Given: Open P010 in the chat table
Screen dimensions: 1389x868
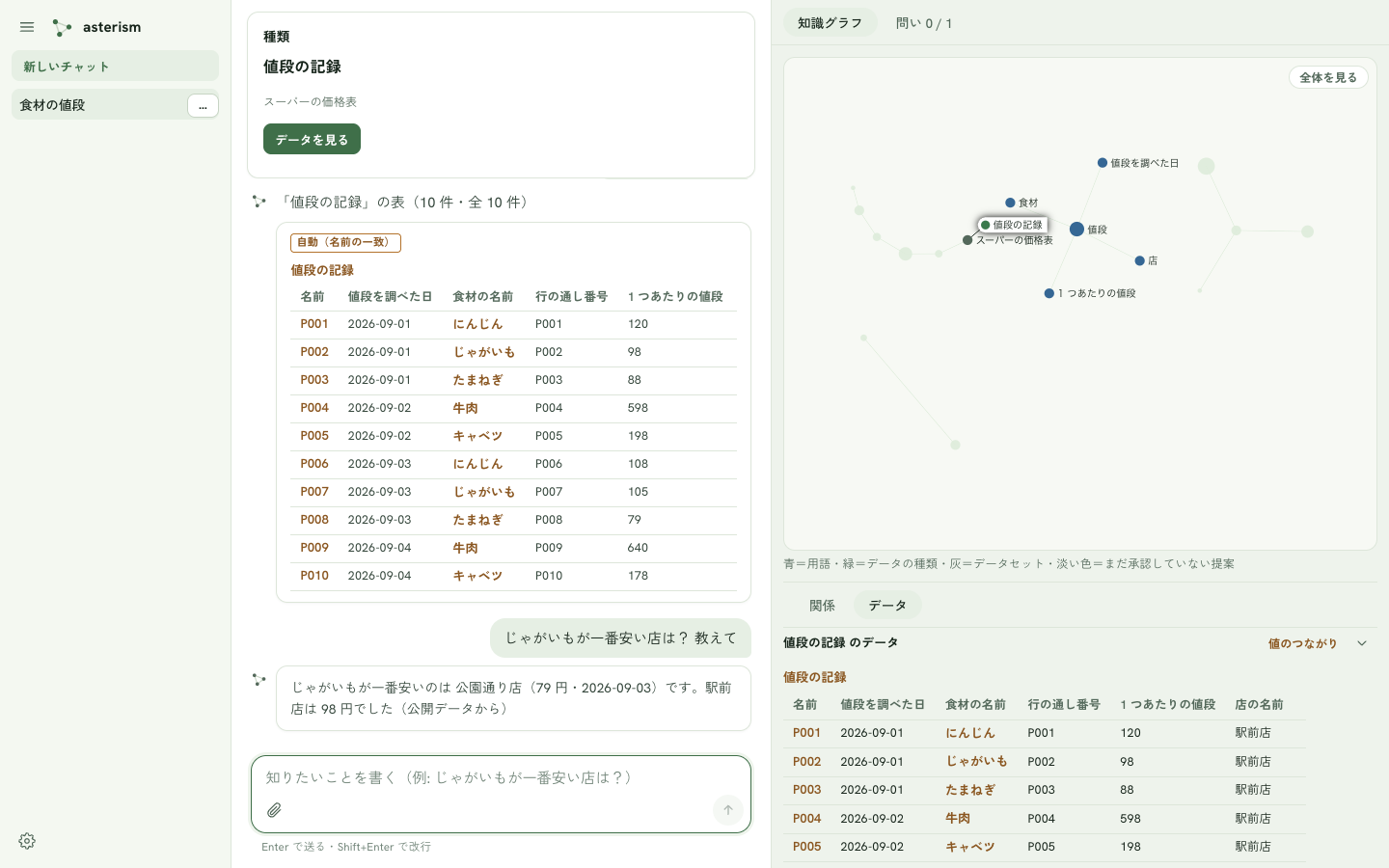Looking at the screenshot, I should pos(314,576).
